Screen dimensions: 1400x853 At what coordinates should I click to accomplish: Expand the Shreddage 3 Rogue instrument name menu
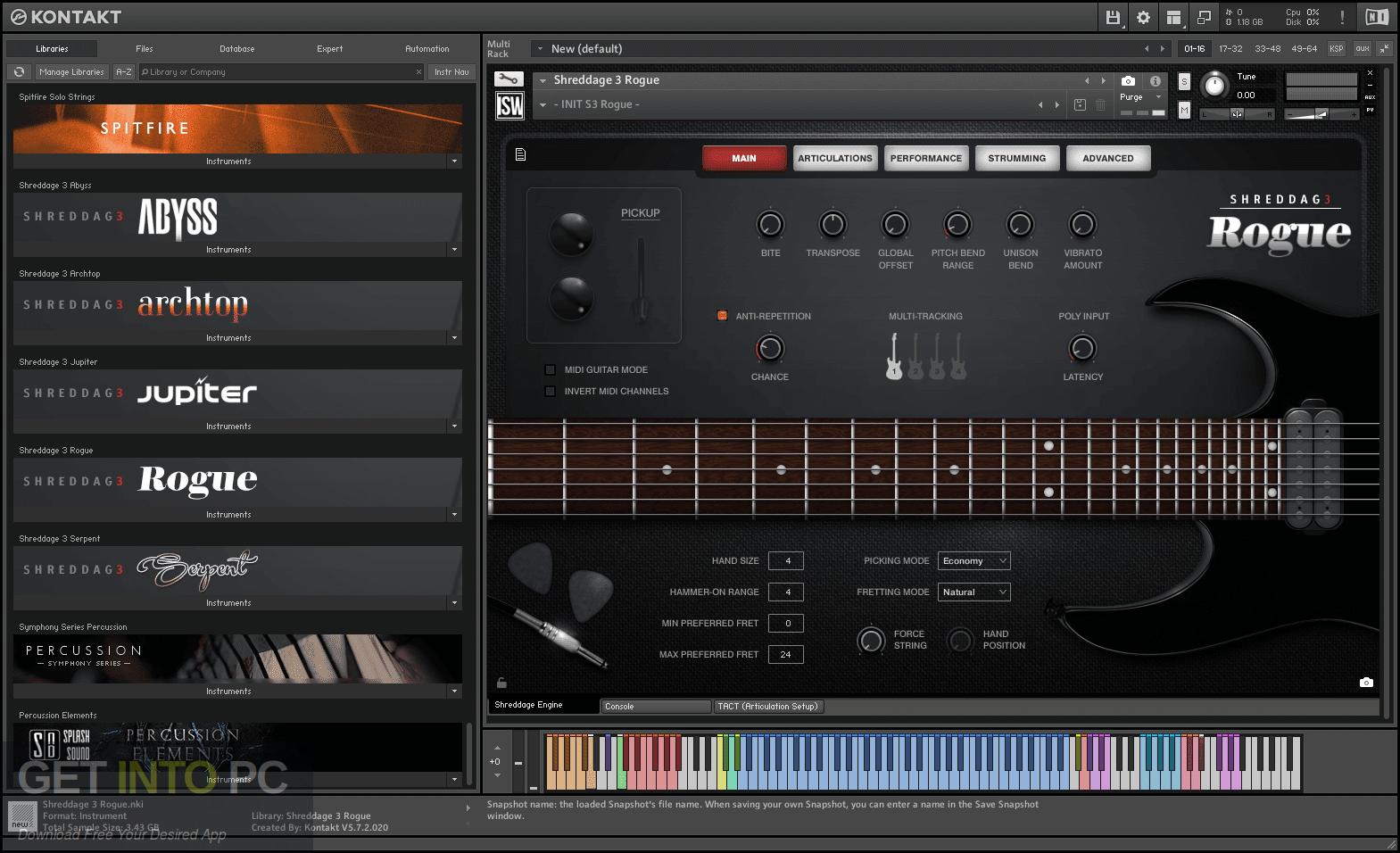(x=543, y=80)
